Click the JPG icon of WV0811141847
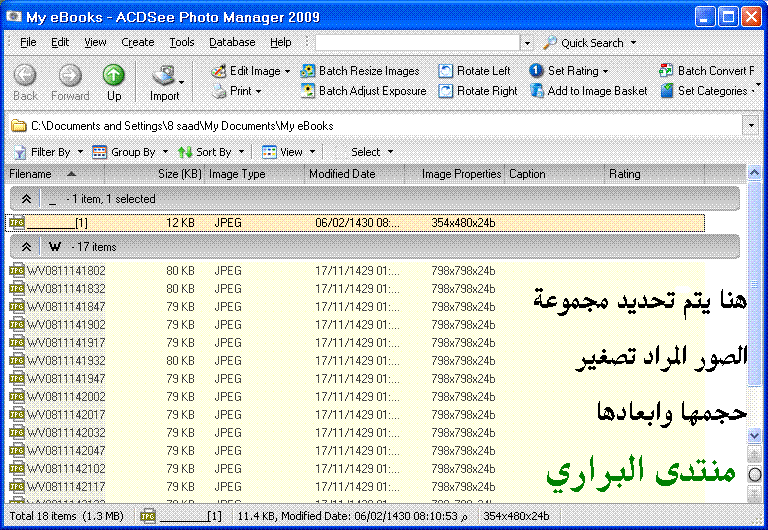Viewport: 768px width, 530px height. tap(17, 307)
